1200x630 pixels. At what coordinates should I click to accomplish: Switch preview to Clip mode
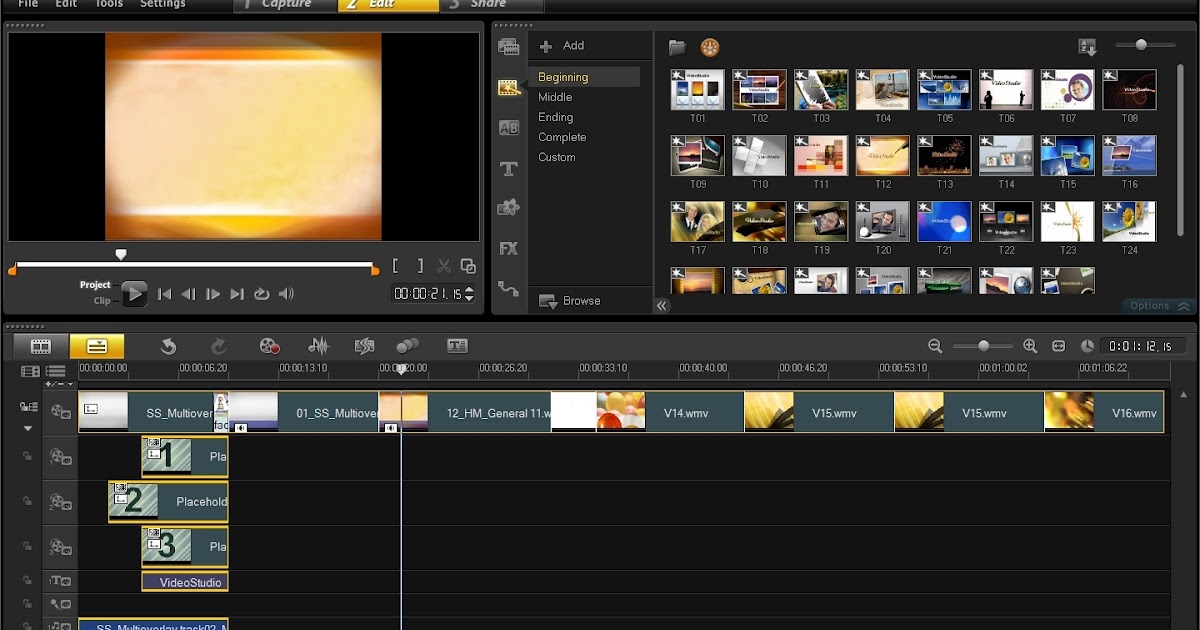click(x=102, y=300)
